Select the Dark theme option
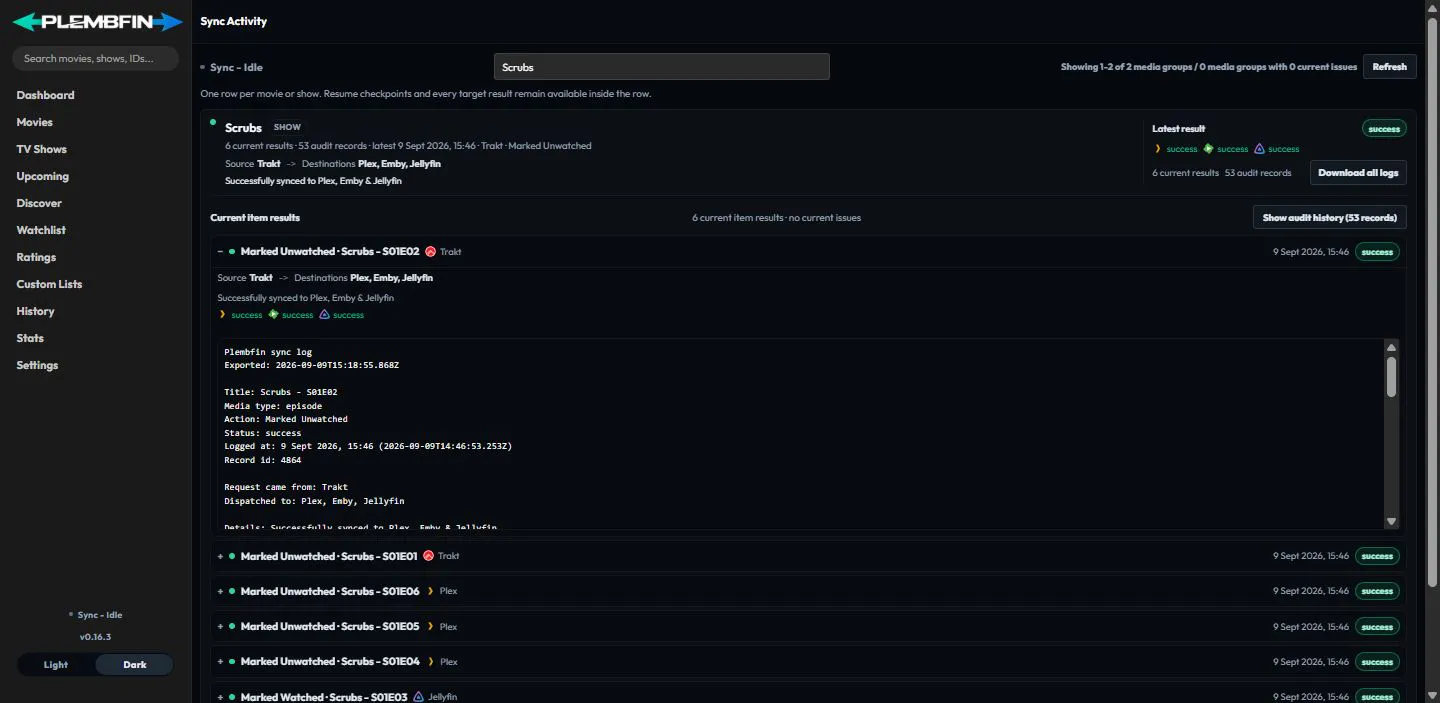Screen dimensions: 1440x703 [x=134, y=665]
